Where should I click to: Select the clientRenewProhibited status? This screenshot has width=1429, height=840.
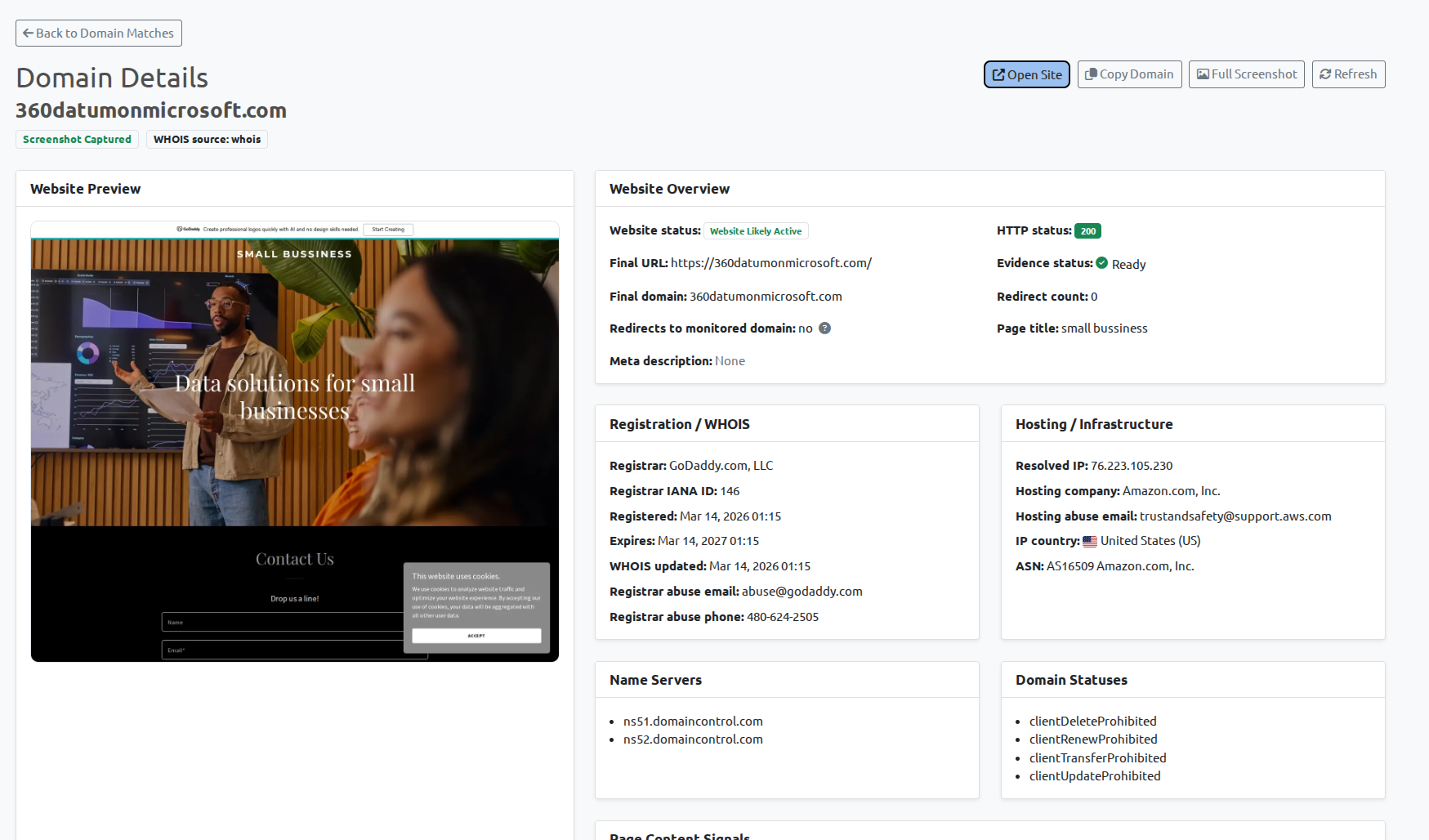click(x=1093, y=739)
